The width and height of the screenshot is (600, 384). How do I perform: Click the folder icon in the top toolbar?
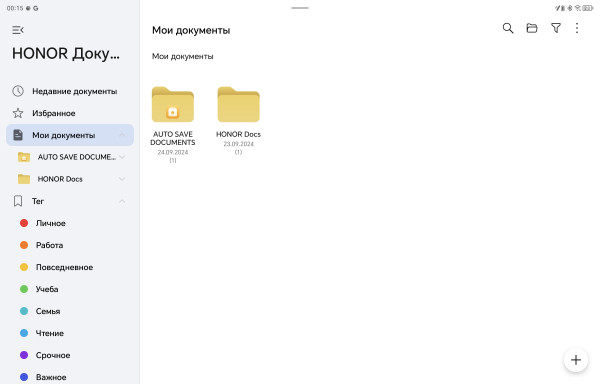532,28
